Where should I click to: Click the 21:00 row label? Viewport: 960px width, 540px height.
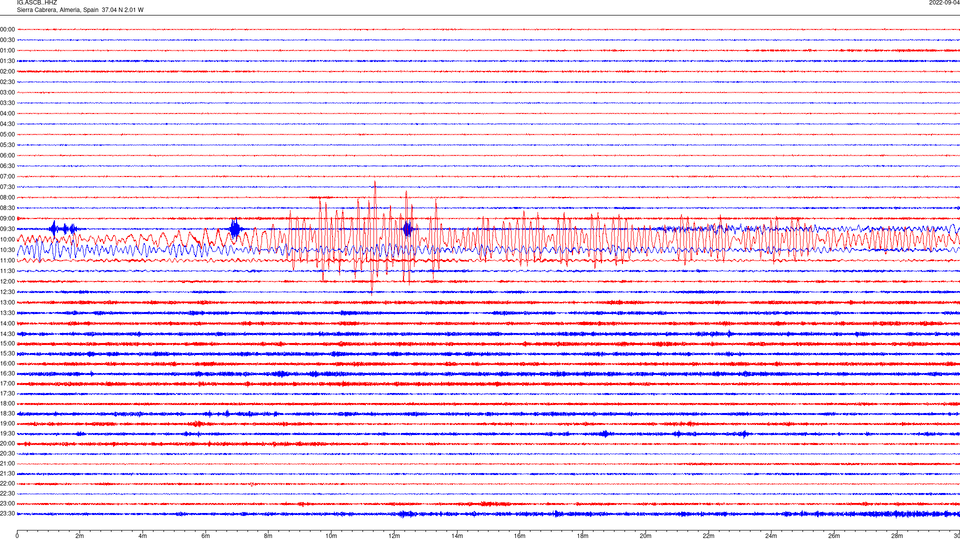[x=7, y=463]
